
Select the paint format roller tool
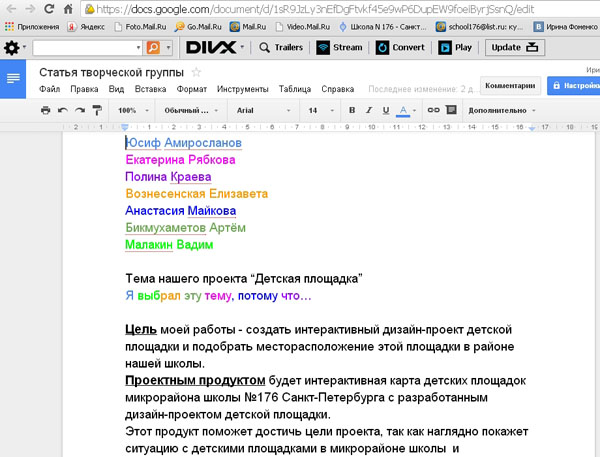[x=96, y=110]
